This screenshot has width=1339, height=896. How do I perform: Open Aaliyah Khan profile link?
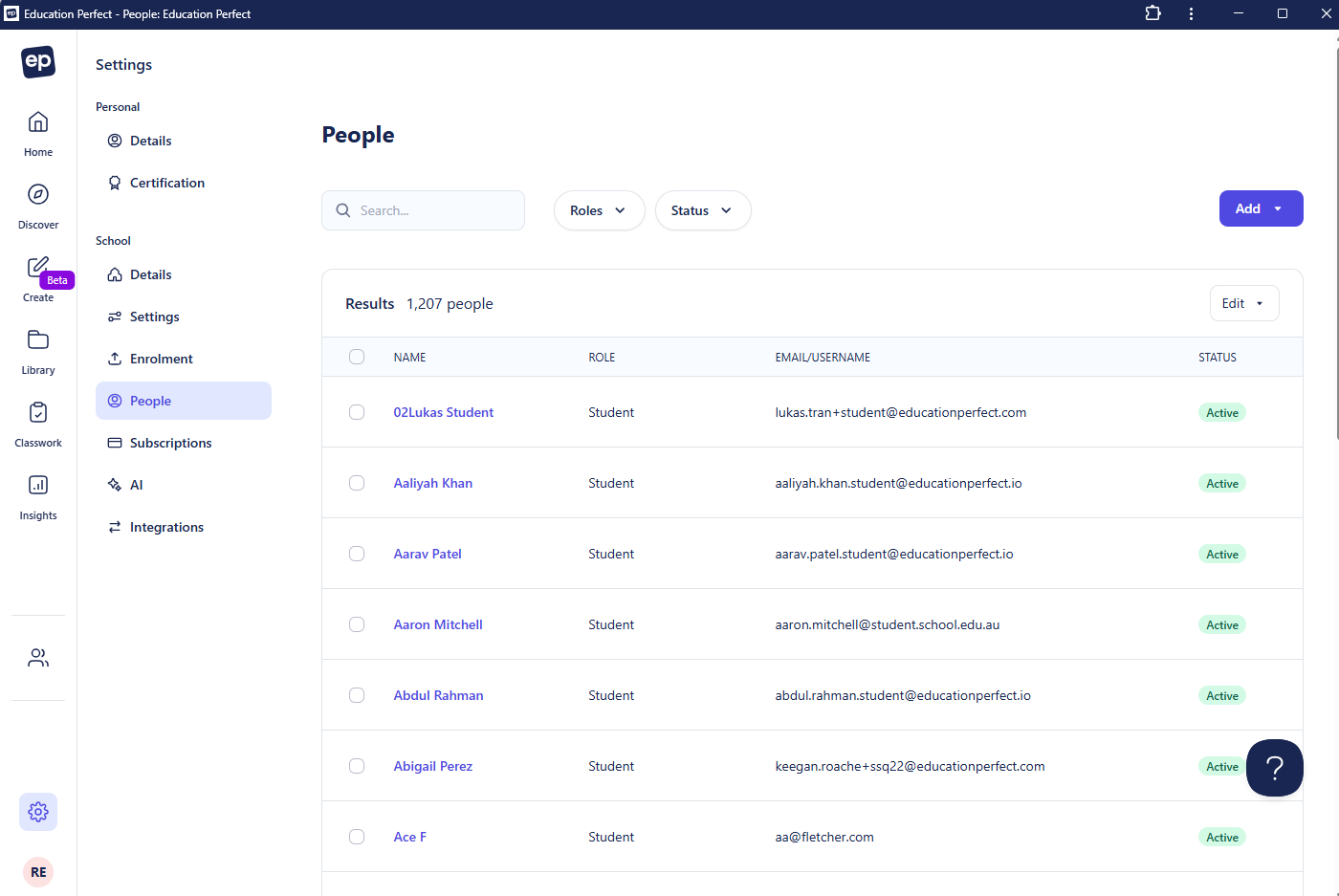click(x=433, y=483)
